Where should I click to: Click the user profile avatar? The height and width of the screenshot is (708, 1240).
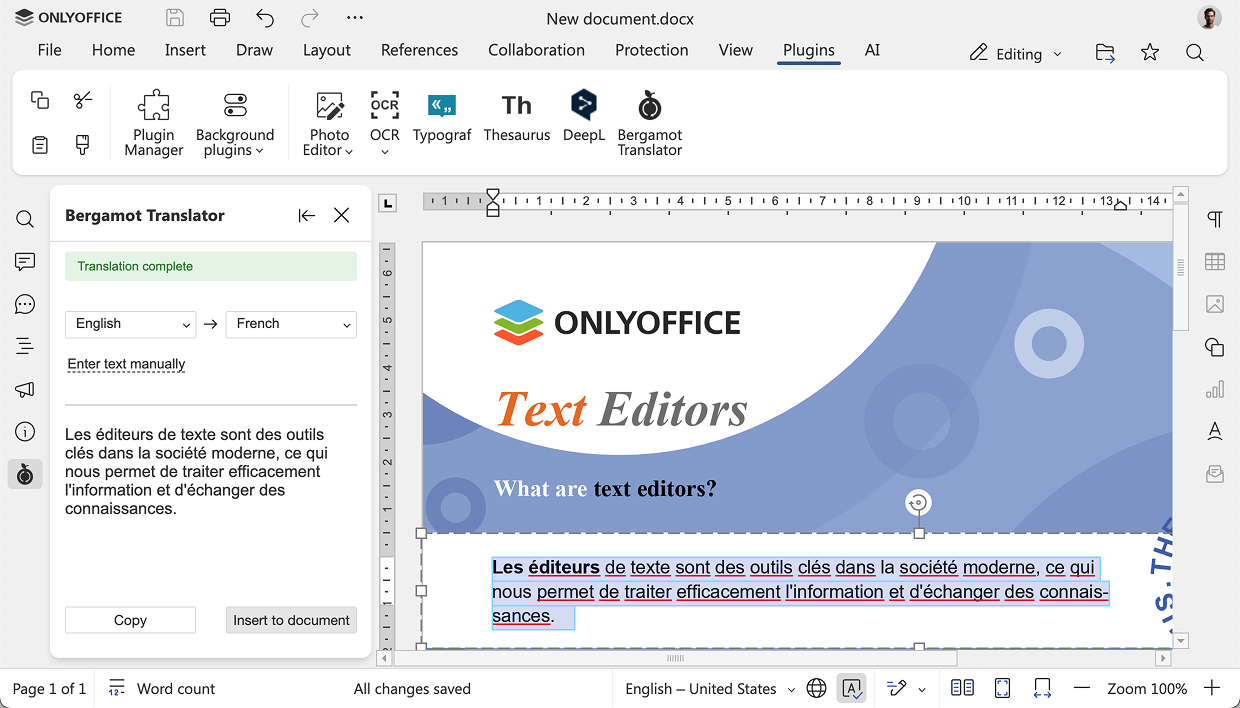(1209, 18)
